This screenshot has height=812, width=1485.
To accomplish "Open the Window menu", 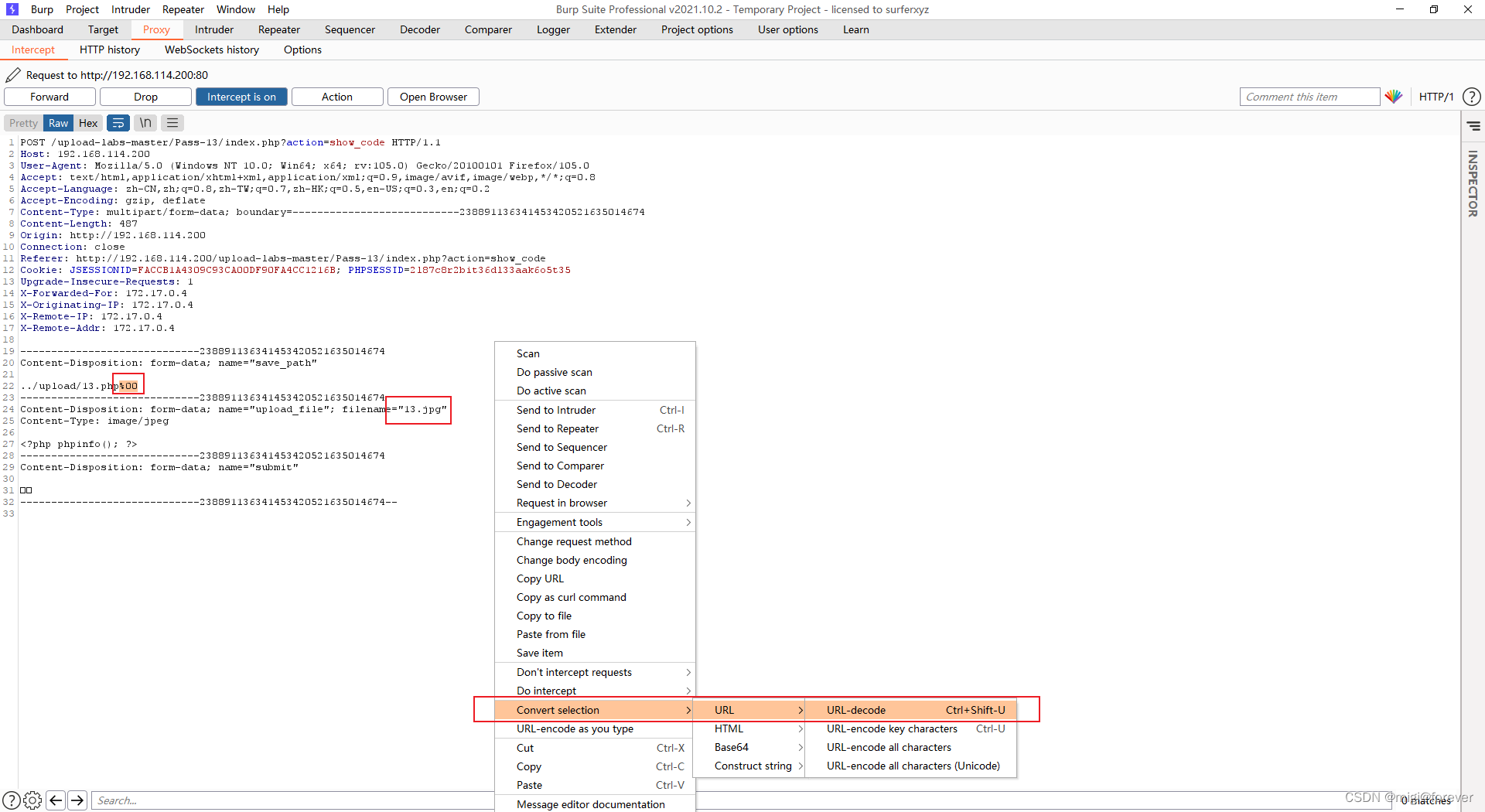I will (x=236, y=9).
